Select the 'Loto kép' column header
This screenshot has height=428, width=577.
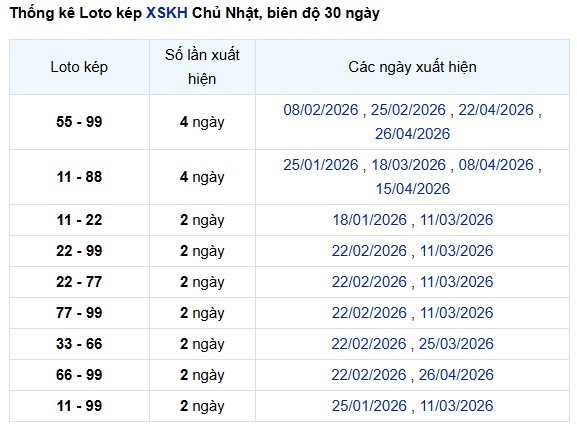point(79,67)
